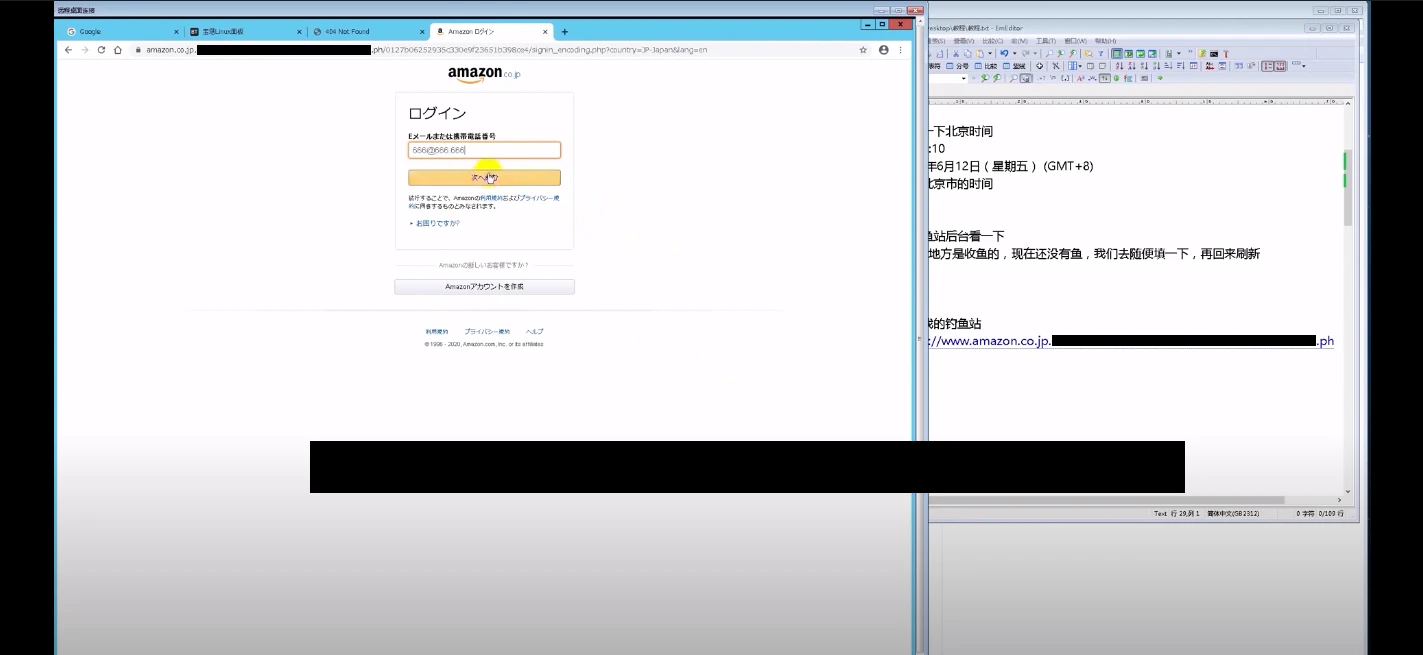
Task: Click the sort ascending A-Z icon in EmEditor
Action: [x=1119, y=66]
